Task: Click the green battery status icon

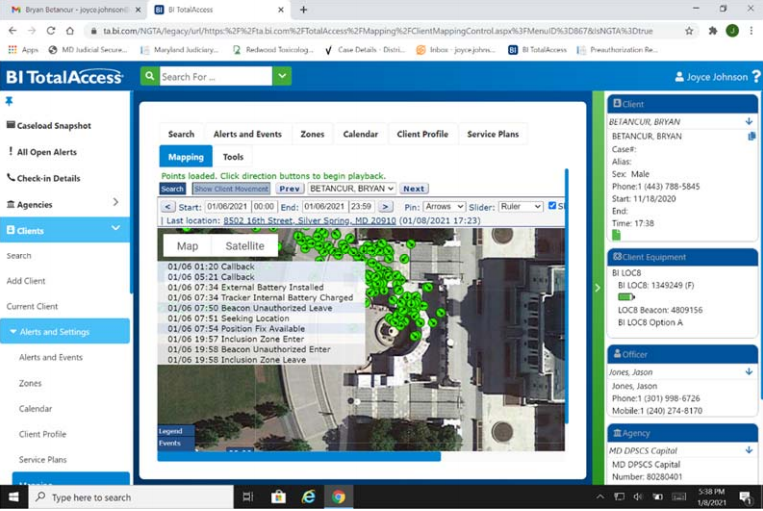Action: pos(626,297)
